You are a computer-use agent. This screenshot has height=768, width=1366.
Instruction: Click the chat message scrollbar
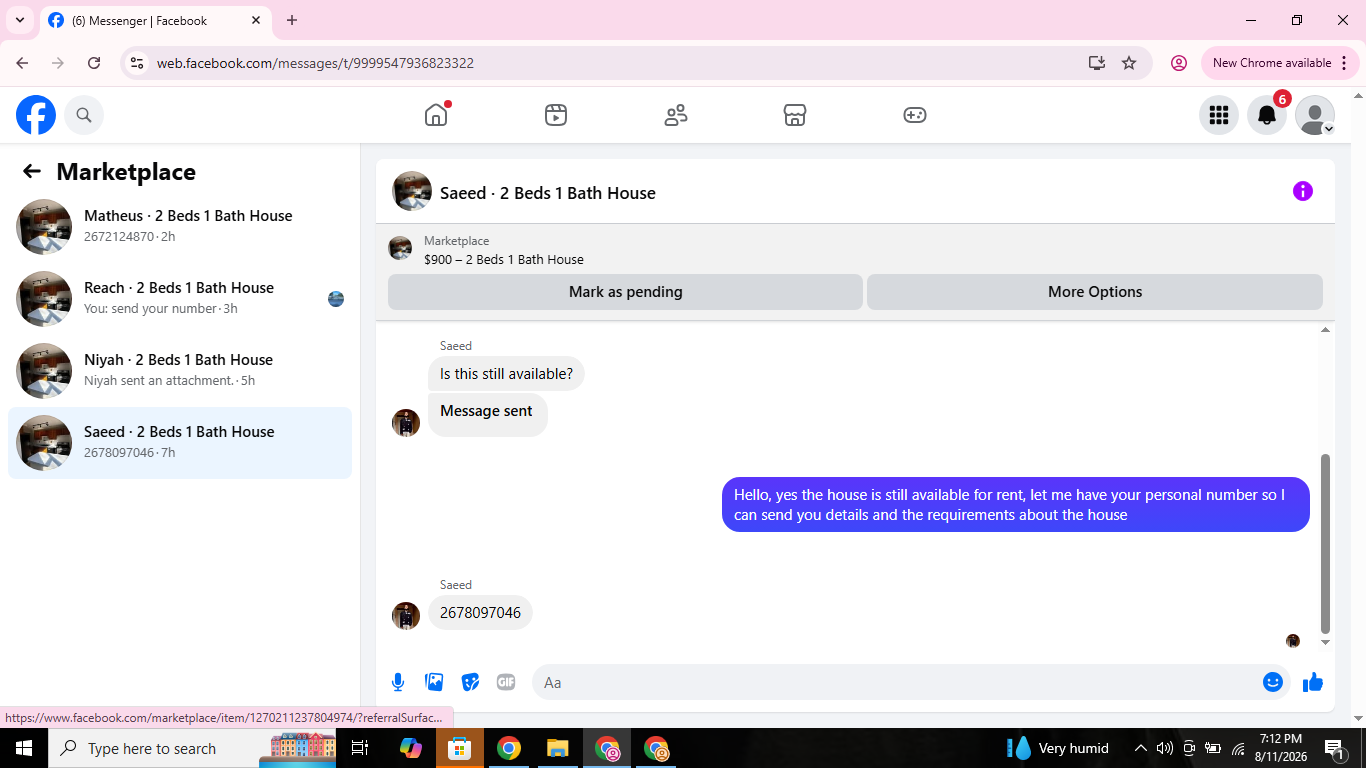coord(1326,542)
